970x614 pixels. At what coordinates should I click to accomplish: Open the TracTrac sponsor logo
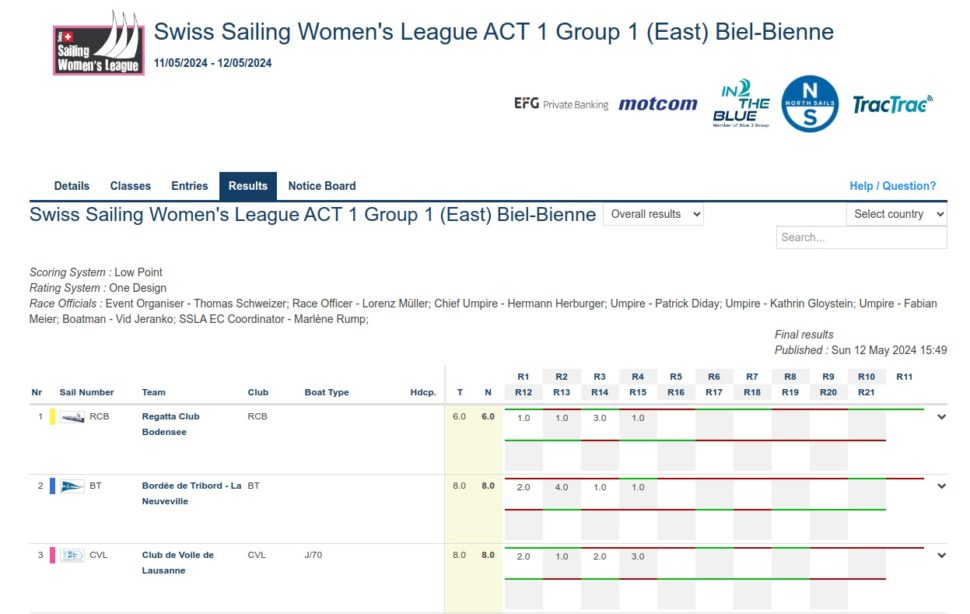click(x=892, y=104)
